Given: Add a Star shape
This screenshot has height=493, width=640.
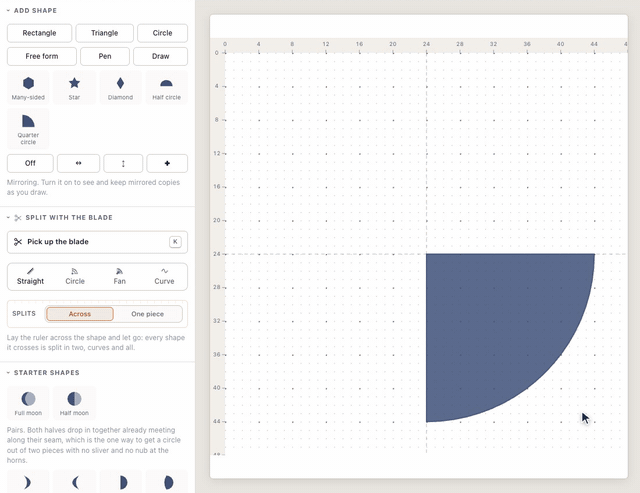Looking at the screenshot, I should pyautogui.click(x=74, y=87).
